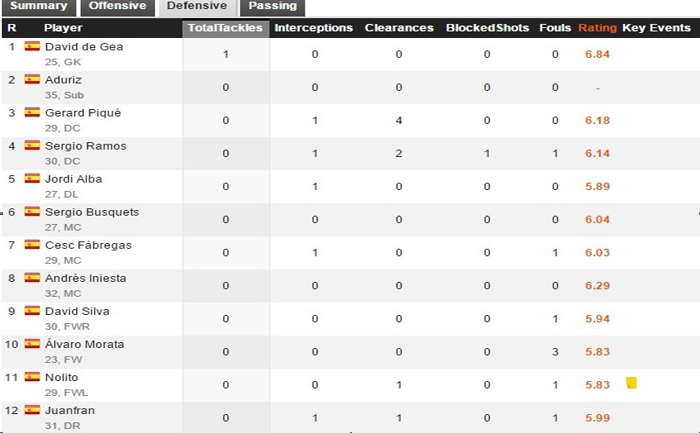Image resolution: width=700 pixels, height=433 pixels.
Task: Click '29, FWL' under Nolito
Action: click(67, 392)
